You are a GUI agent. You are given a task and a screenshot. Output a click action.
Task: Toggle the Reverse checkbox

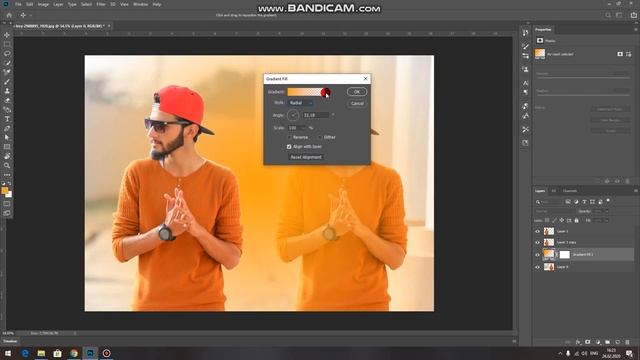click(x=289, y=138)
